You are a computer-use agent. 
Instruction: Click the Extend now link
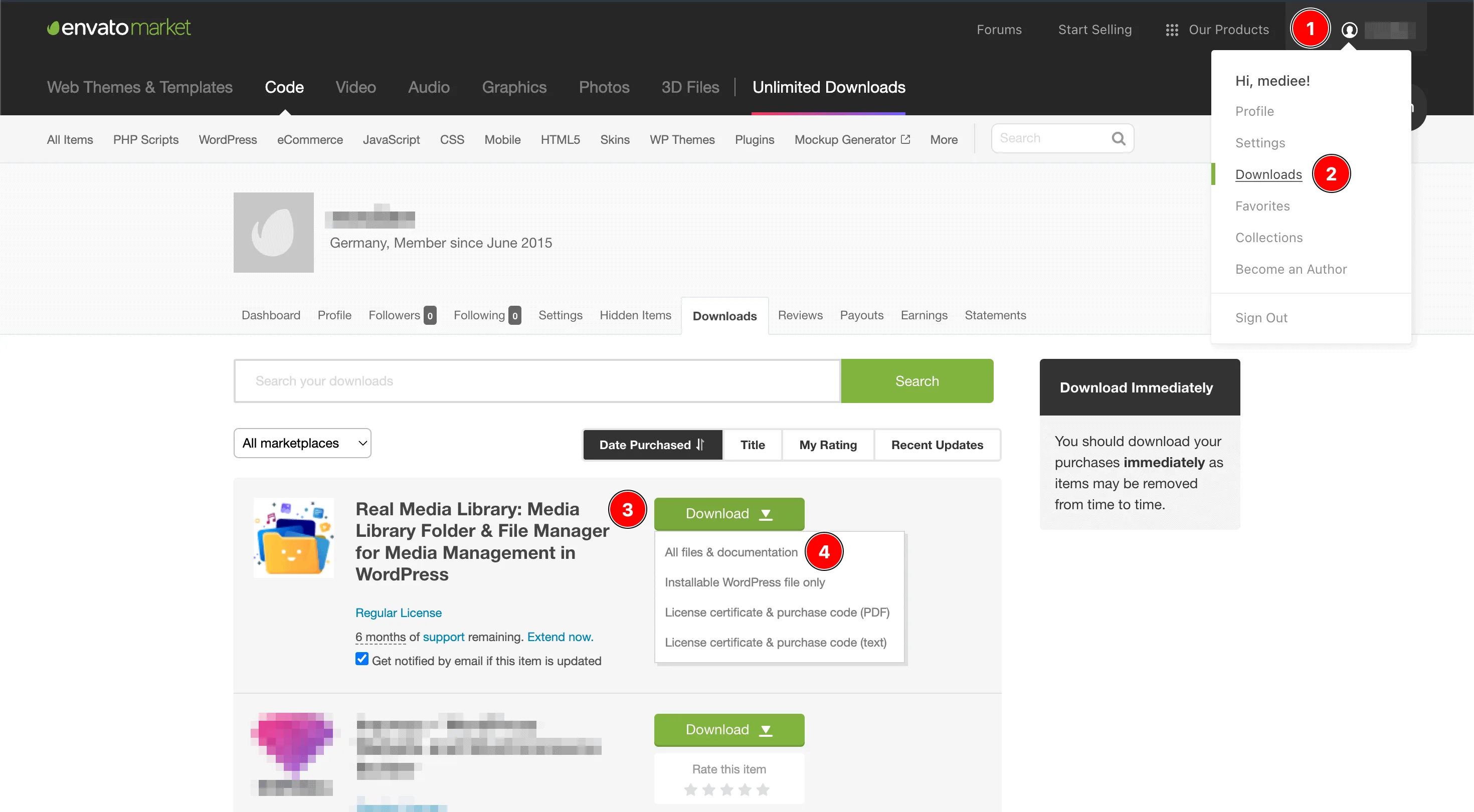tap(560, 637)
